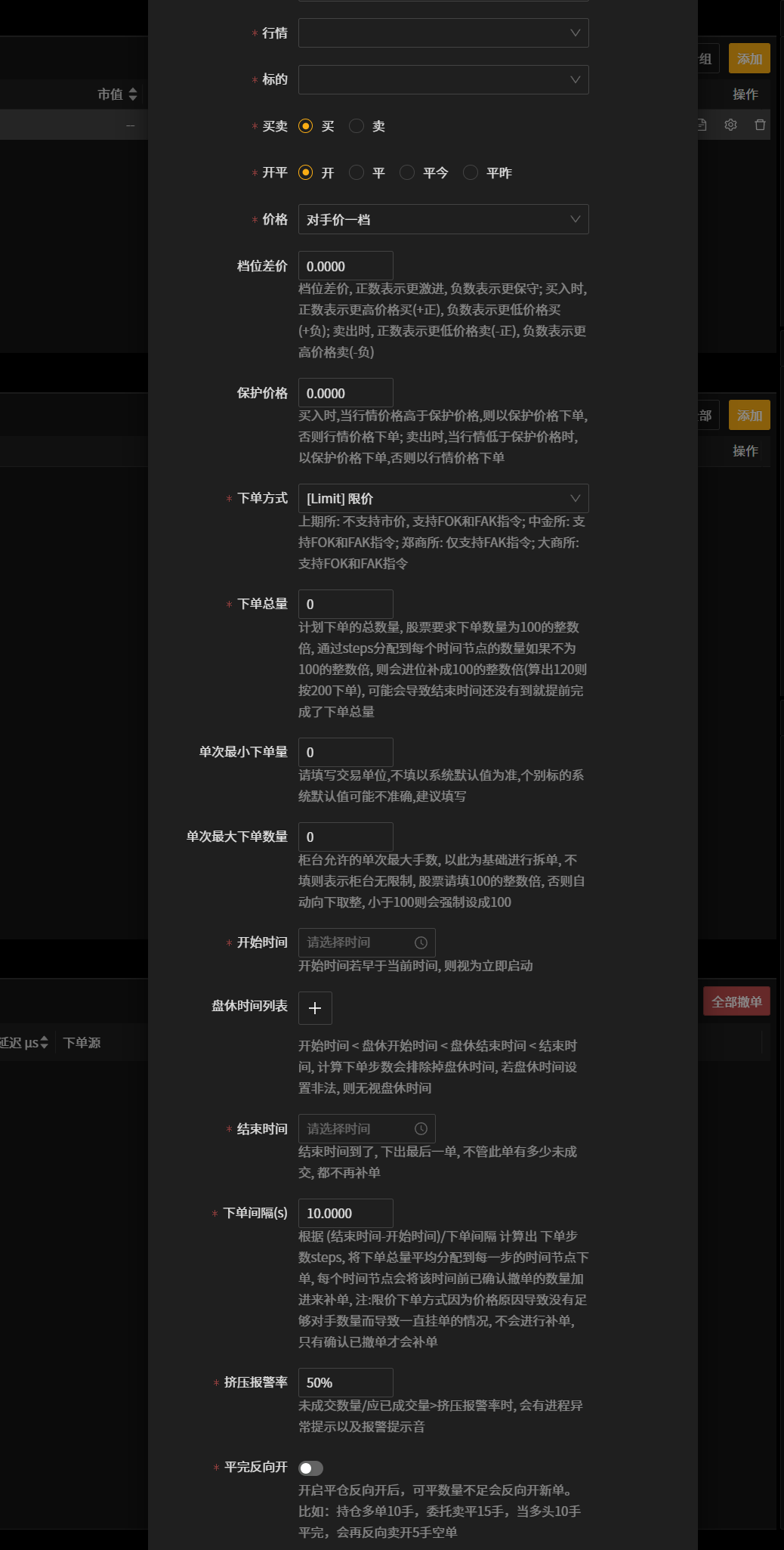Screen dimensions: 784x1550
Task: Open the 行情 dropdown
Action: (443, 33)
